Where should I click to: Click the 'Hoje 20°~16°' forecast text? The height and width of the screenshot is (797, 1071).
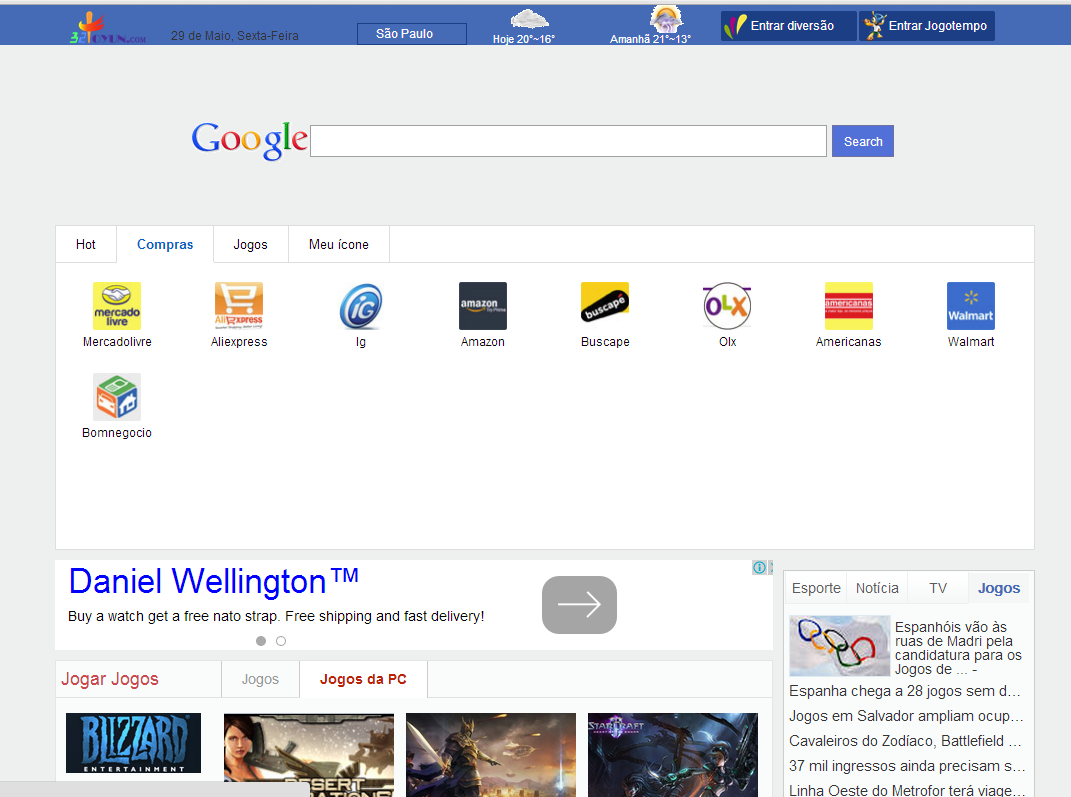pyautogui.click(x=524, y=39)
